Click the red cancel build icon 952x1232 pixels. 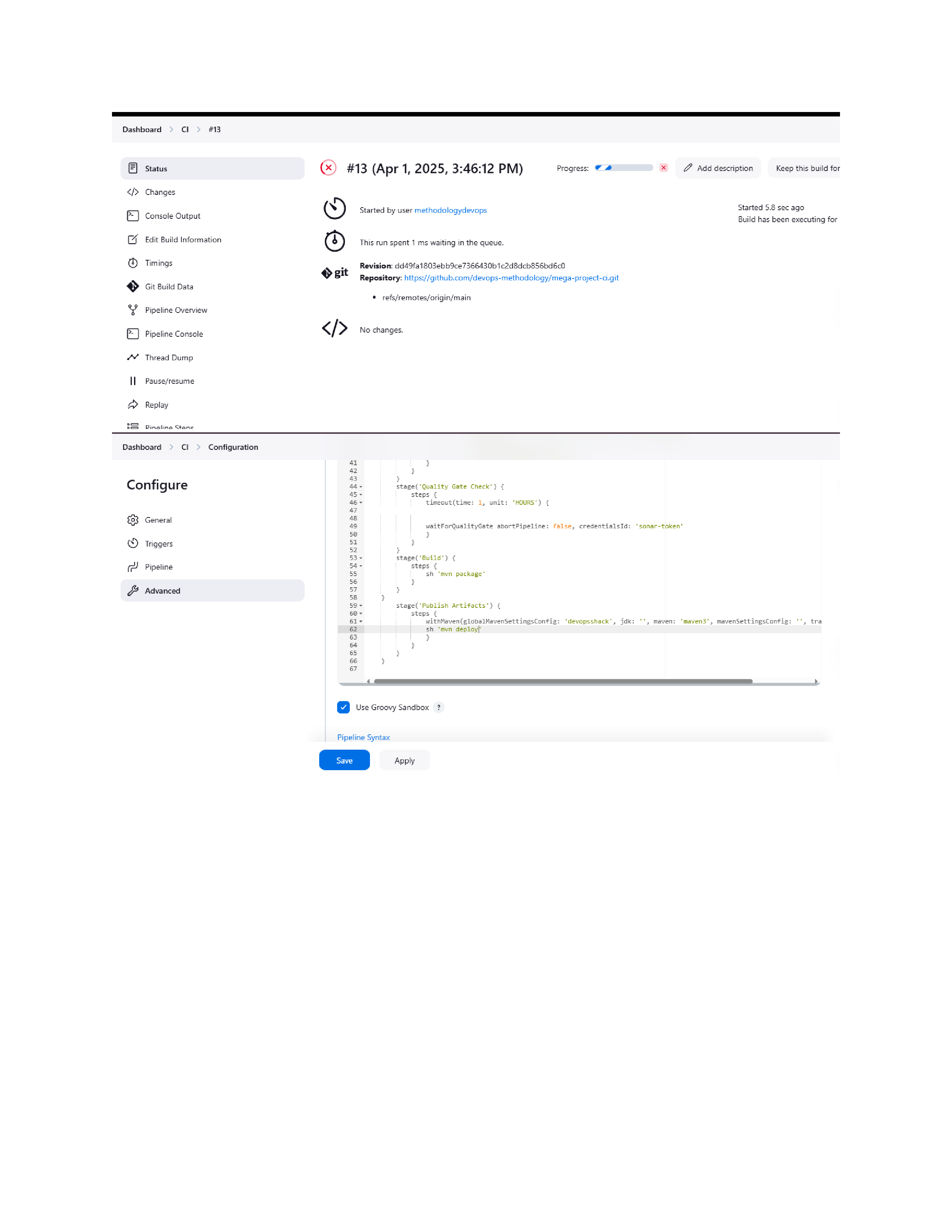coord(664,168)
